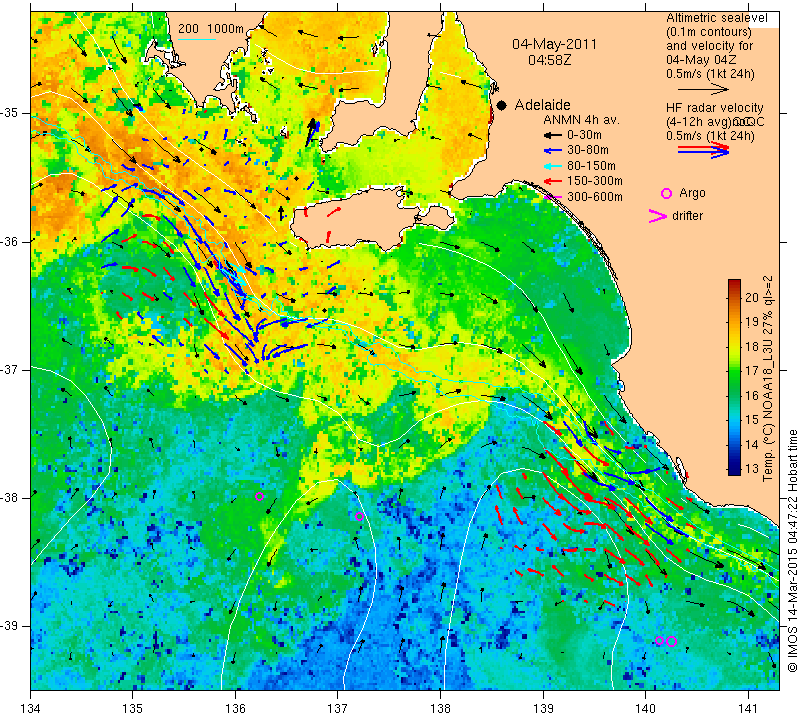Click the red-blue HF radar velocity arrows

[x=704, y=150]
